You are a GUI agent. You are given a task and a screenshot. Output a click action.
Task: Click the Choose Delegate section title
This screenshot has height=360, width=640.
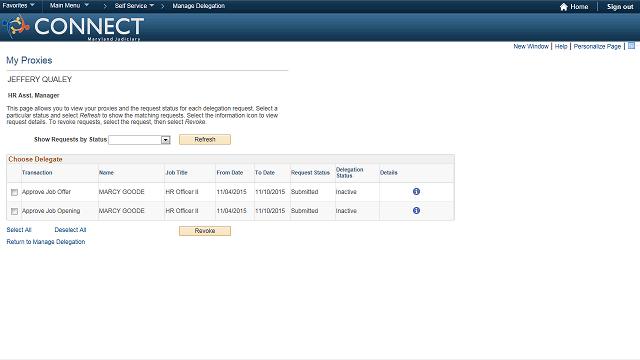[x=36, y=159]
